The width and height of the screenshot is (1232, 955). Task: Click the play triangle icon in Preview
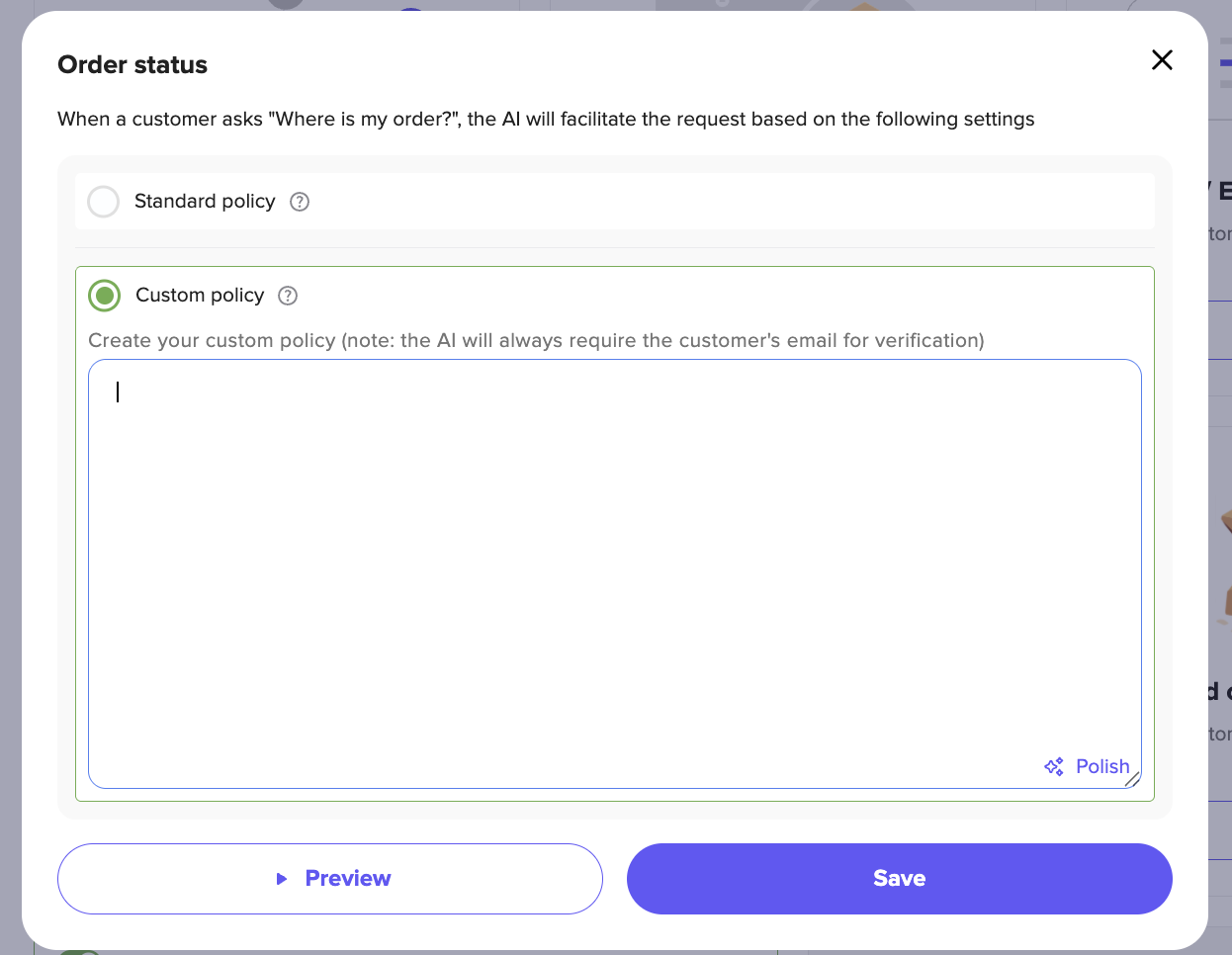point(282,879)
